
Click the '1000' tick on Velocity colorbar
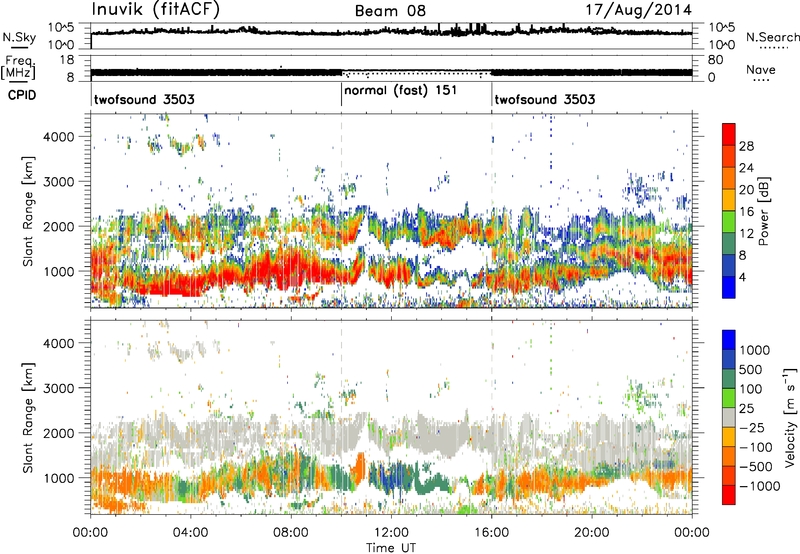(755, 350)
